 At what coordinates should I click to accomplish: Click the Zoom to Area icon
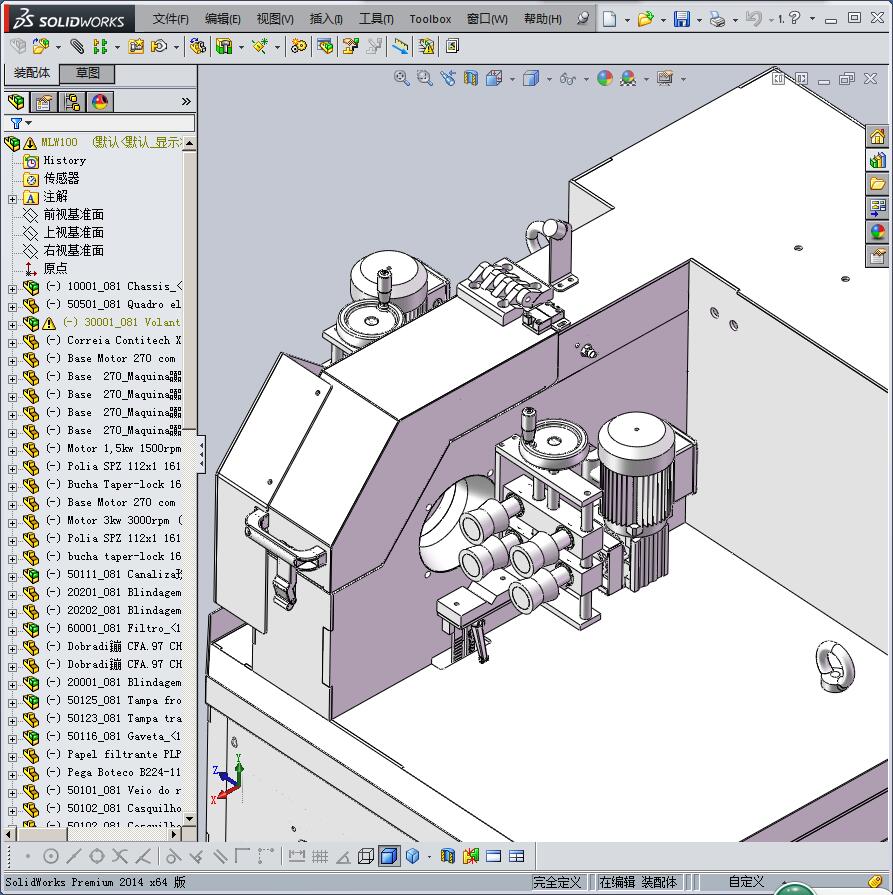click(424, 78)
